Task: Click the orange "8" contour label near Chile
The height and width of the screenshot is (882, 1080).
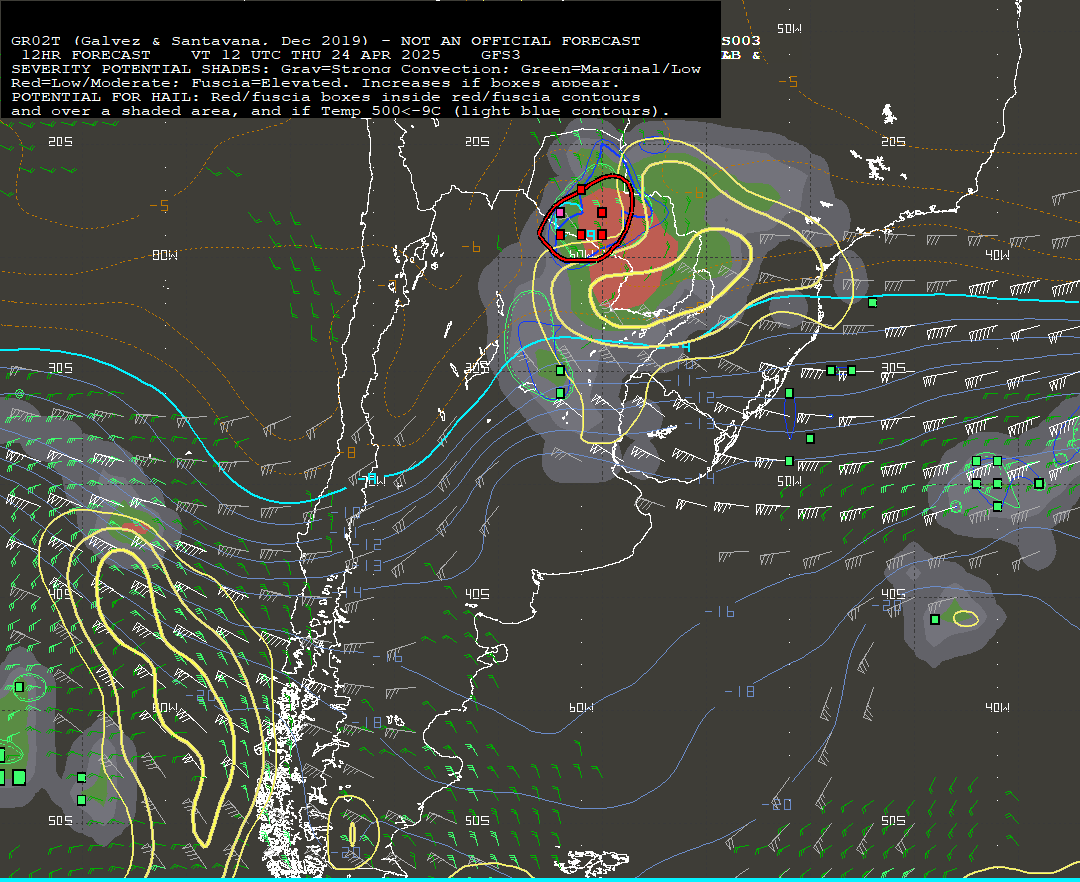Action: pyautogui.click(x=351, y=452)
